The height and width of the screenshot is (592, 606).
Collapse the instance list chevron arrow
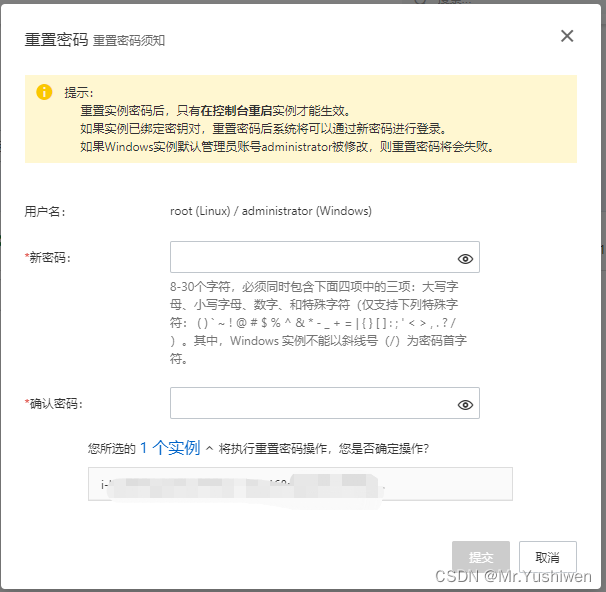pos(210,448)
